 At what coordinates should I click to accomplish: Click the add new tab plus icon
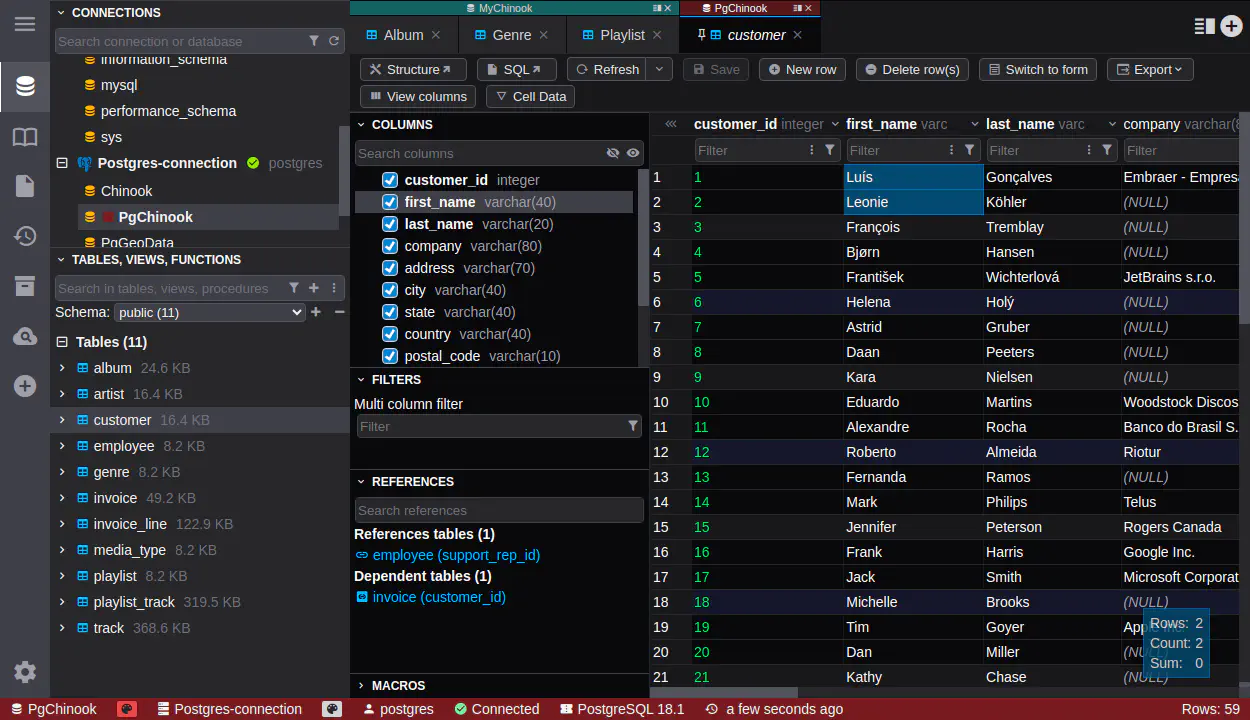(x=1231, y=27)
